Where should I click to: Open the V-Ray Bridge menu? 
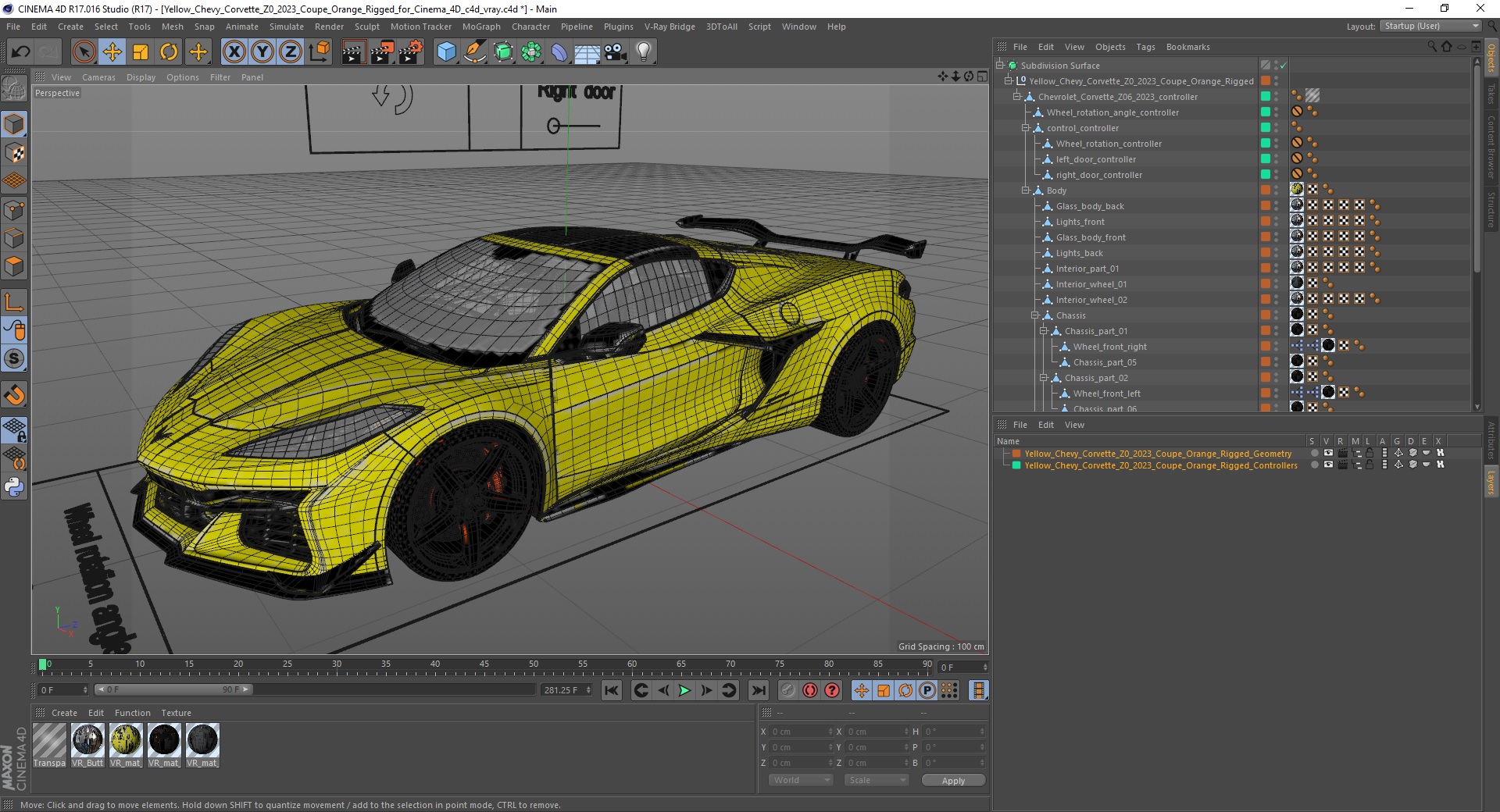coord(670,27)
